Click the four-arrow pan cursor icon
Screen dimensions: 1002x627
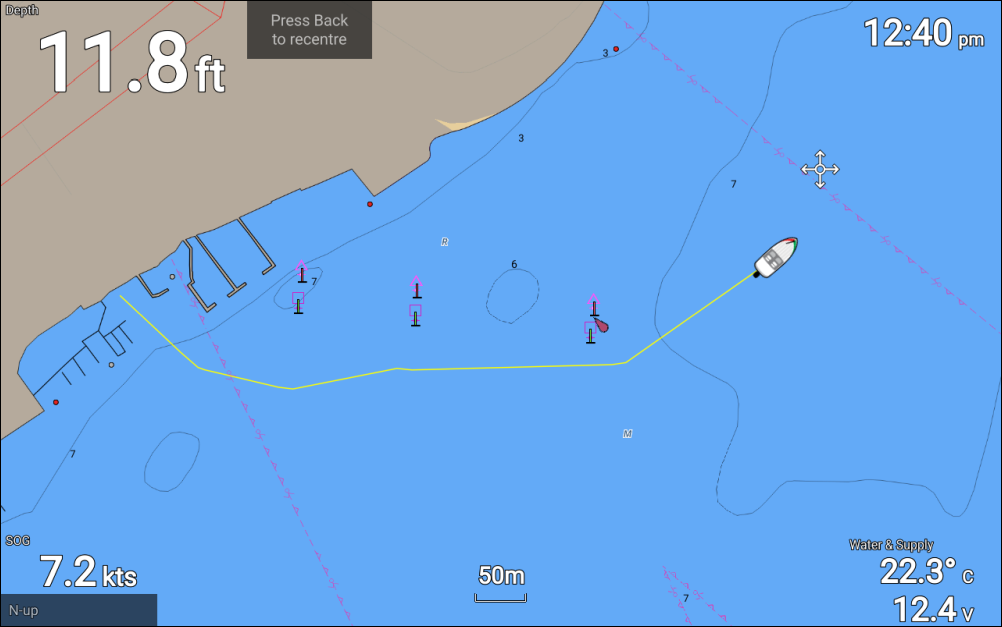(x=820, y=169)
